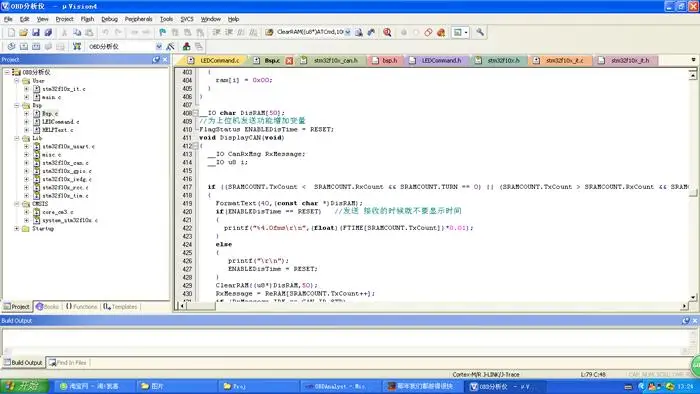Open Configuration wrench icon
700x394 pixels.
480,32
